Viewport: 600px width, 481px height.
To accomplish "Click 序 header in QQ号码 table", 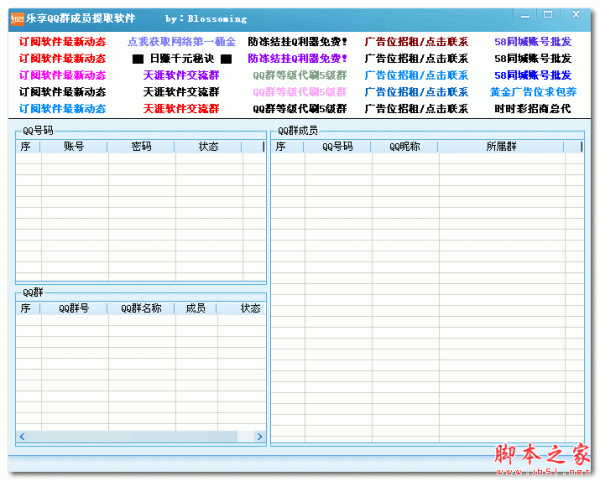I will click(x=26, y=147).
